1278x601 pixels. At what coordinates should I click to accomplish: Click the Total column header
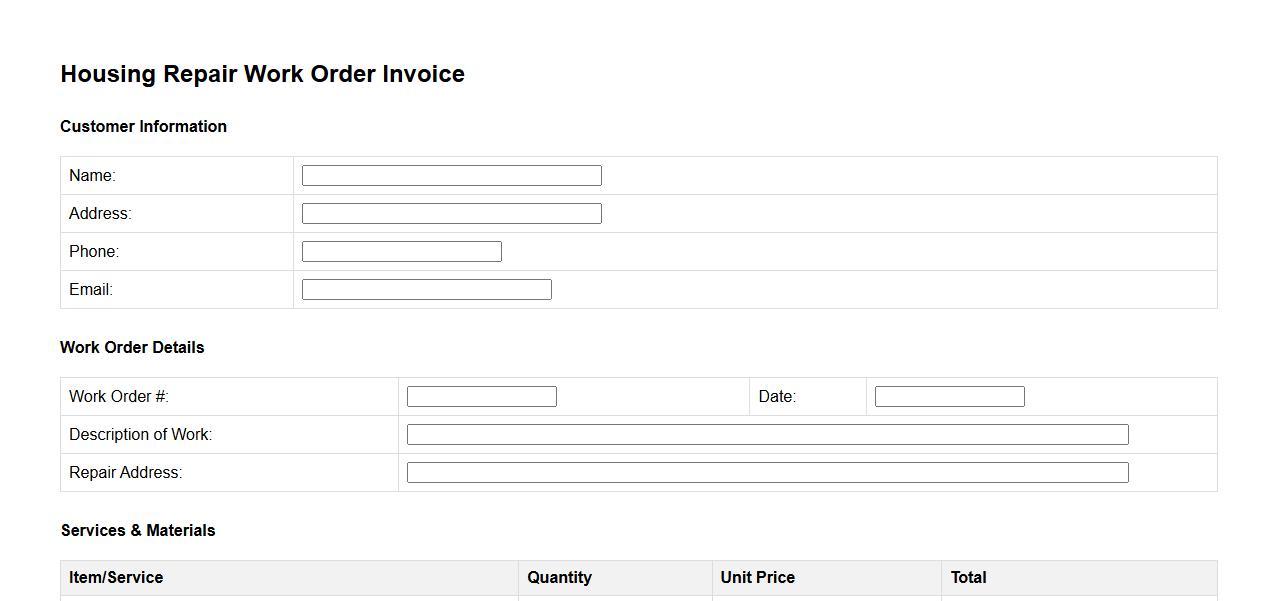pos(968,578)
